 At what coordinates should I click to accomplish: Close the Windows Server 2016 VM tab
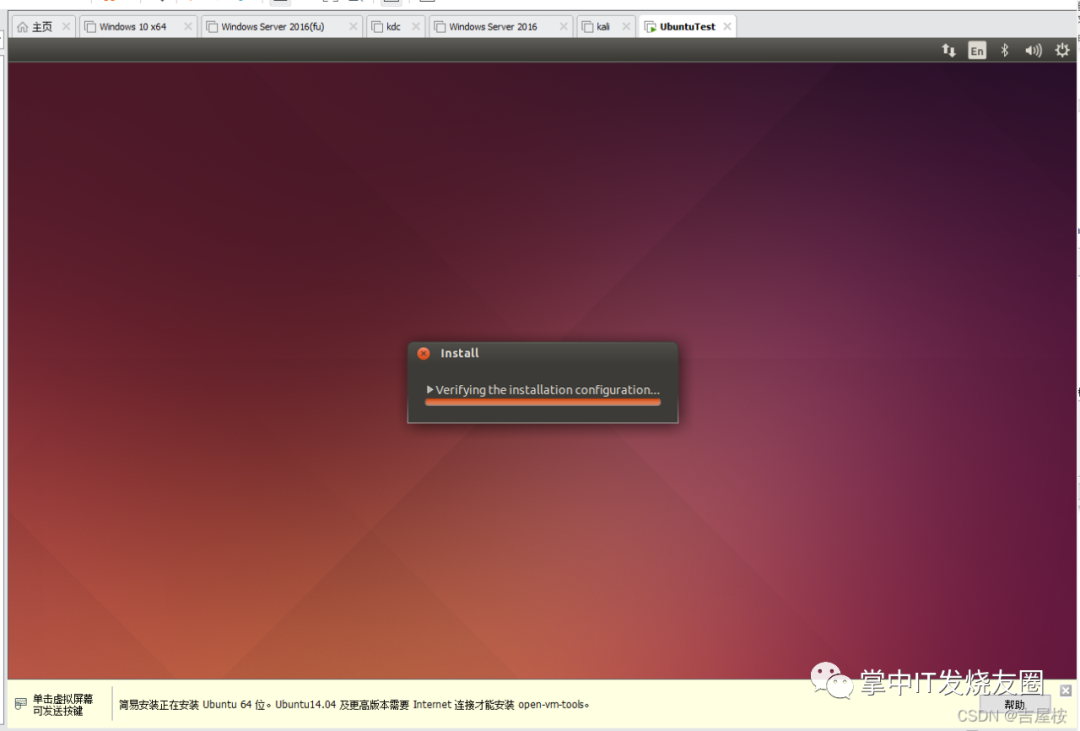click(x=563, y=27)
